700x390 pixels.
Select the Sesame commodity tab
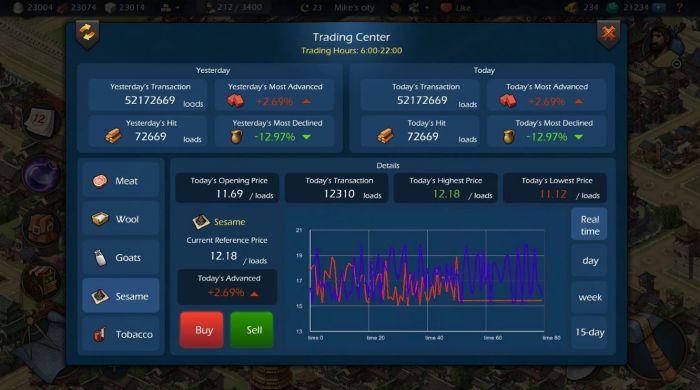click(121, 296)
